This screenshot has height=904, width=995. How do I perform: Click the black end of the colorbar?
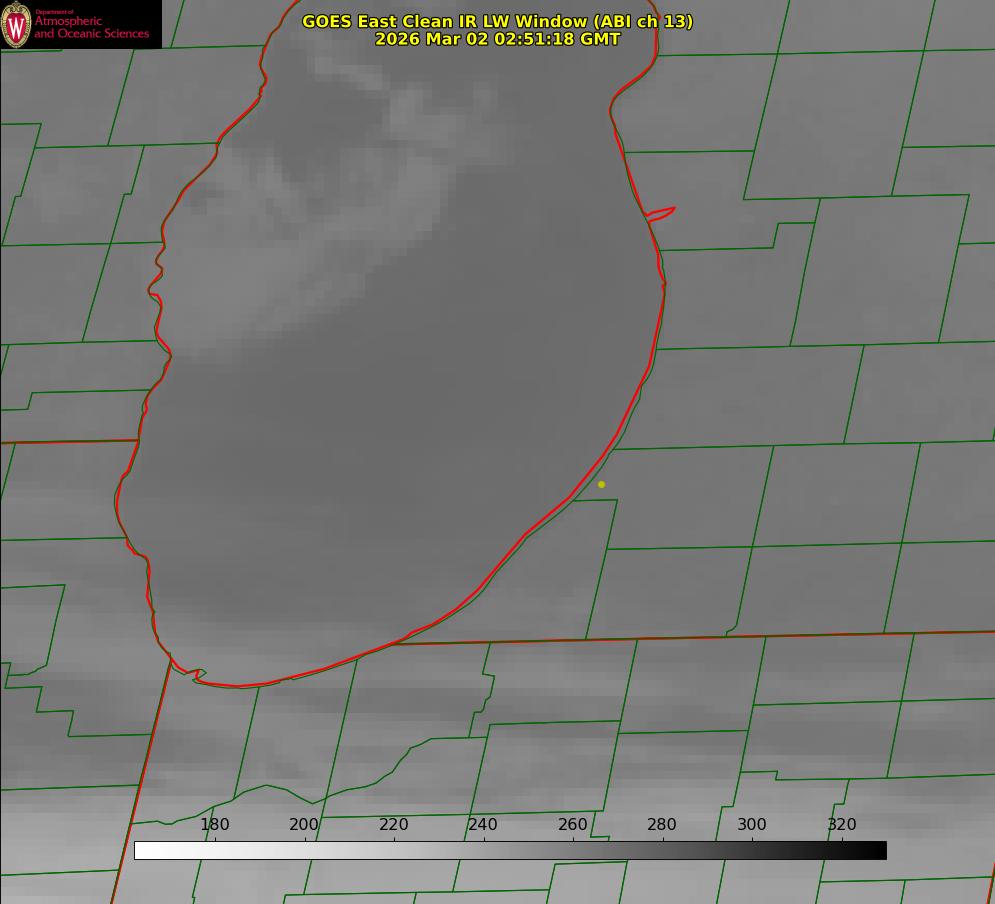pyautogui.click(x=878, y=850)
